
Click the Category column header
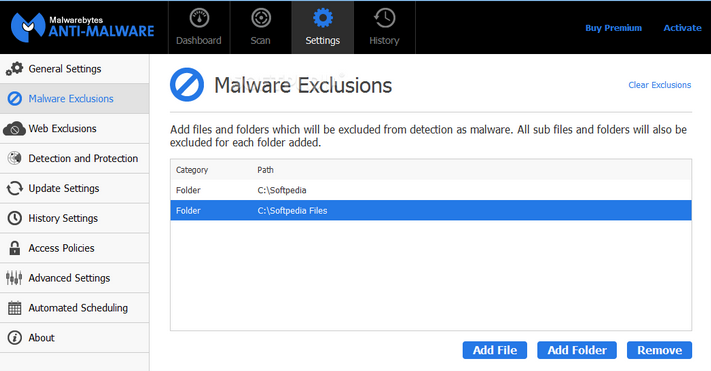click(x=192, y=170)
